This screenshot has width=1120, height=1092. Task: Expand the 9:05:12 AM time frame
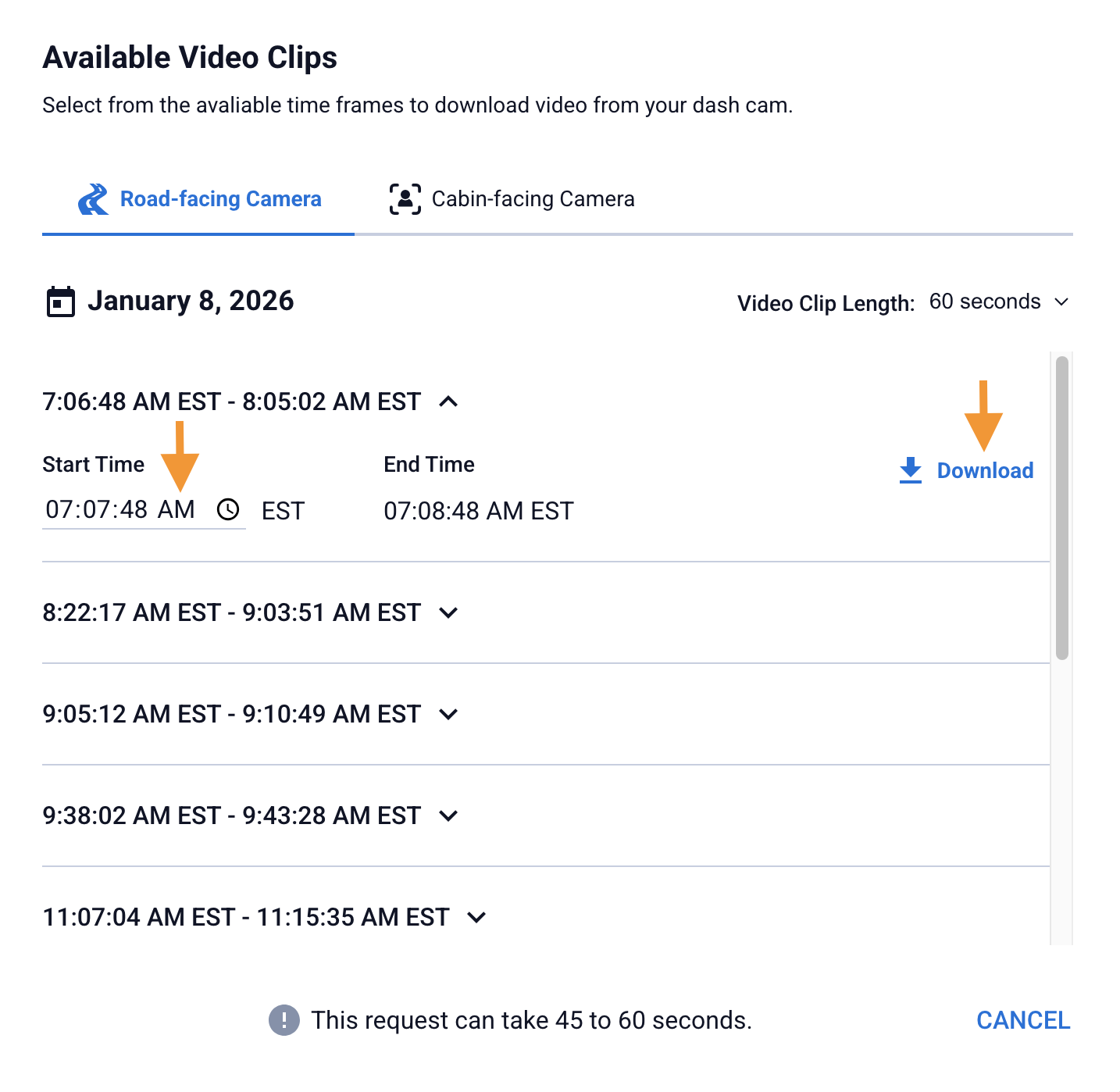(x=448, y=714)
